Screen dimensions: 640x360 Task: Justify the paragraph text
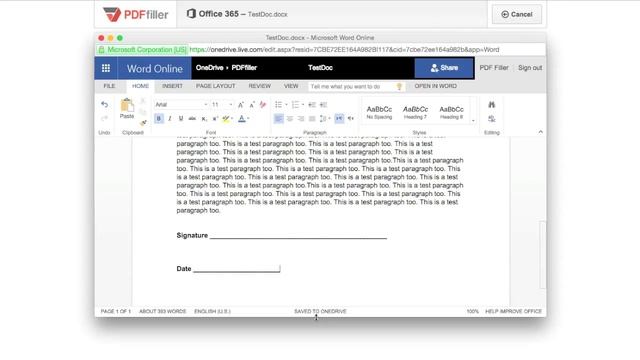coord(312,119)
